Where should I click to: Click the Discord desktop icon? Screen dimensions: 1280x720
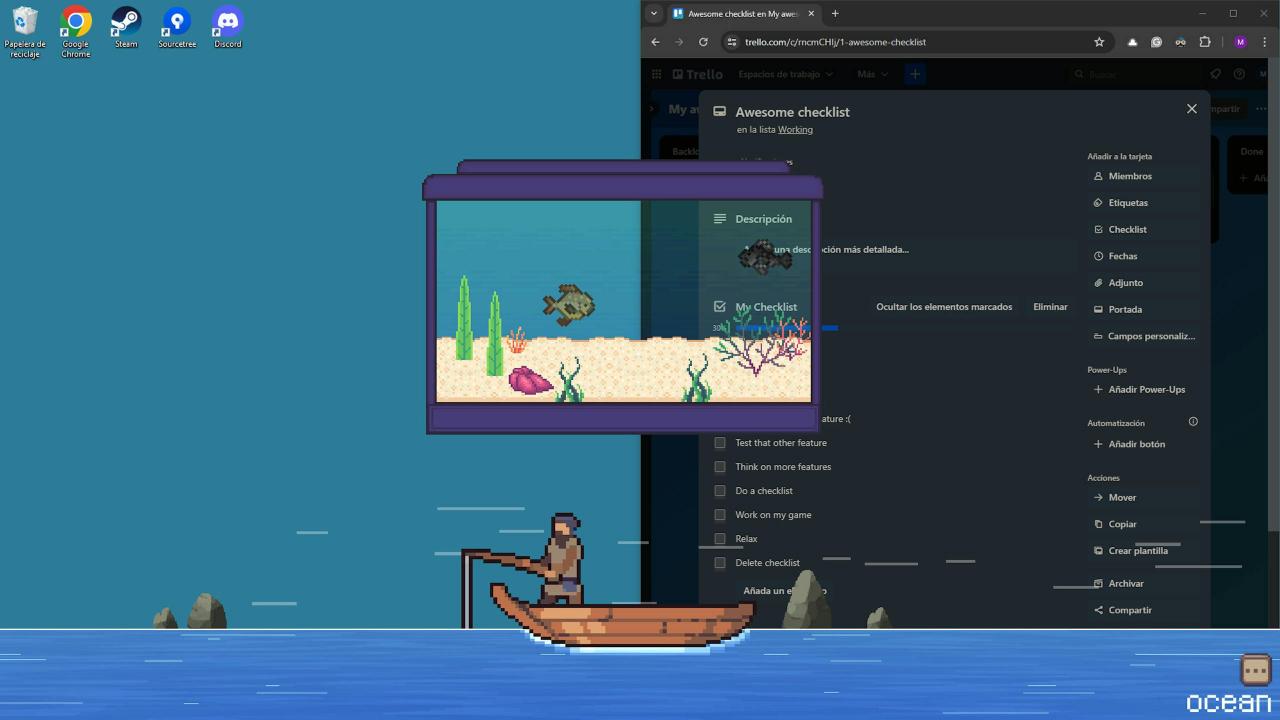click(x=227, y=23)
